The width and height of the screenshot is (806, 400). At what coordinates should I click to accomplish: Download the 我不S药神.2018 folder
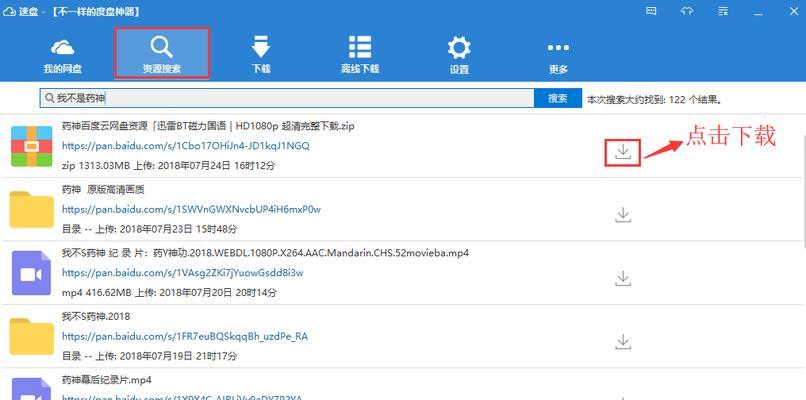622,341
